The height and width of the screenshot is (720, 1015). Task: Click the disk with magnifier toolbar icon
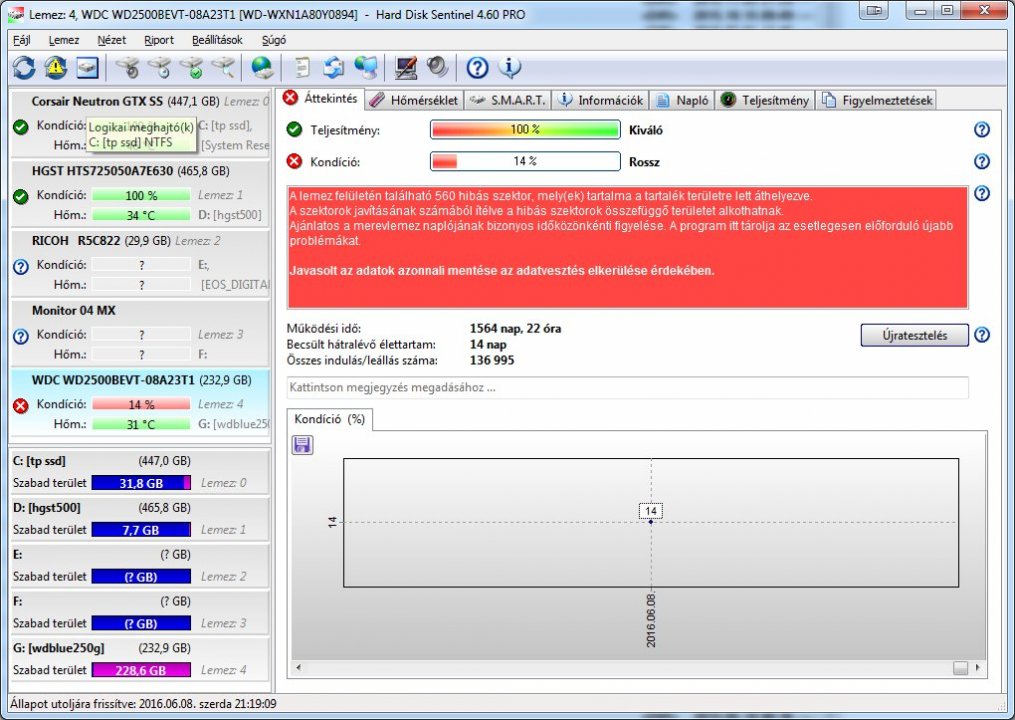point(223,67)
